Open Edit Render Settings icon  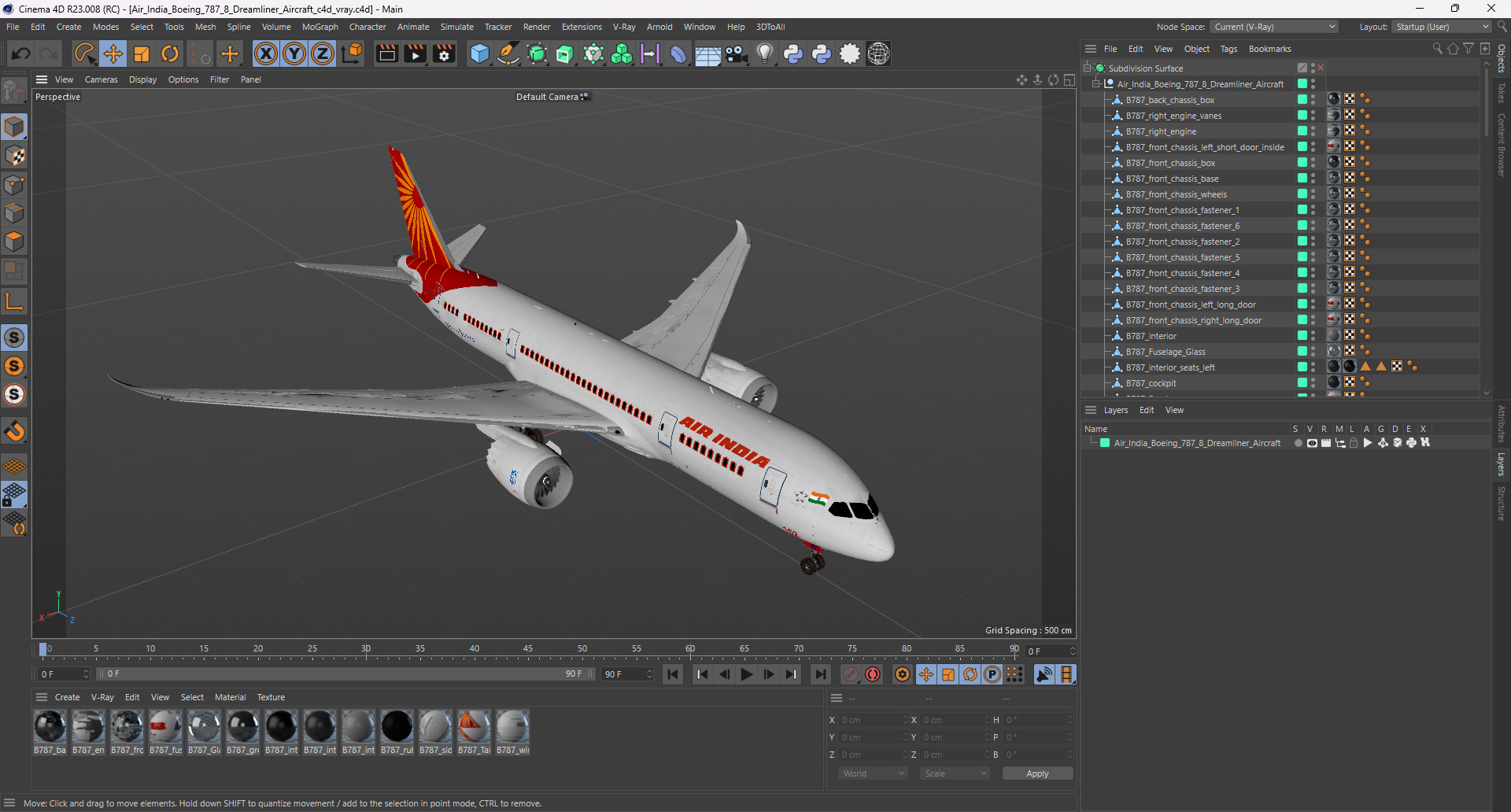tap(445, 54)
